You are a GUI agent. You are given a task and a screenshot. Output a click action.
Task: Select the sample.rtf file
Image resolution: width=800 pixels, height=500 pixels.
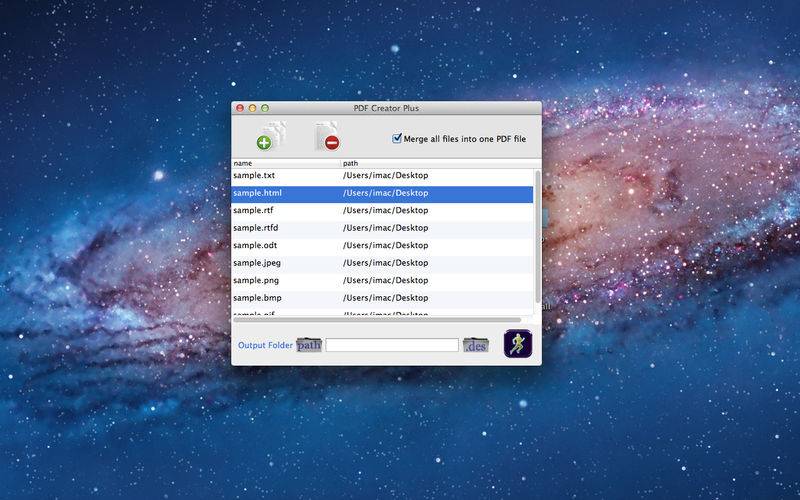383,210
